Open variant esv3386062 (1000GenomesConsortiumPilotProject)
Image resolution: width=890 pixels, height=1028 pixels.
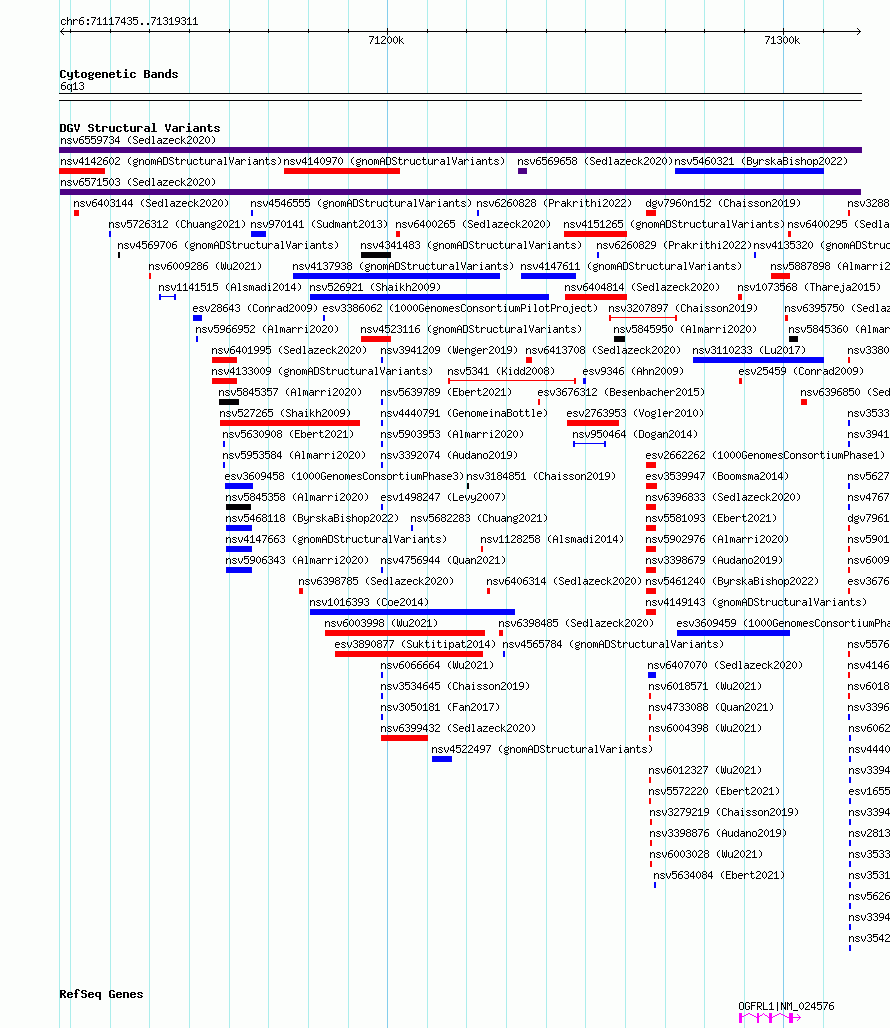tap(460, 308)
